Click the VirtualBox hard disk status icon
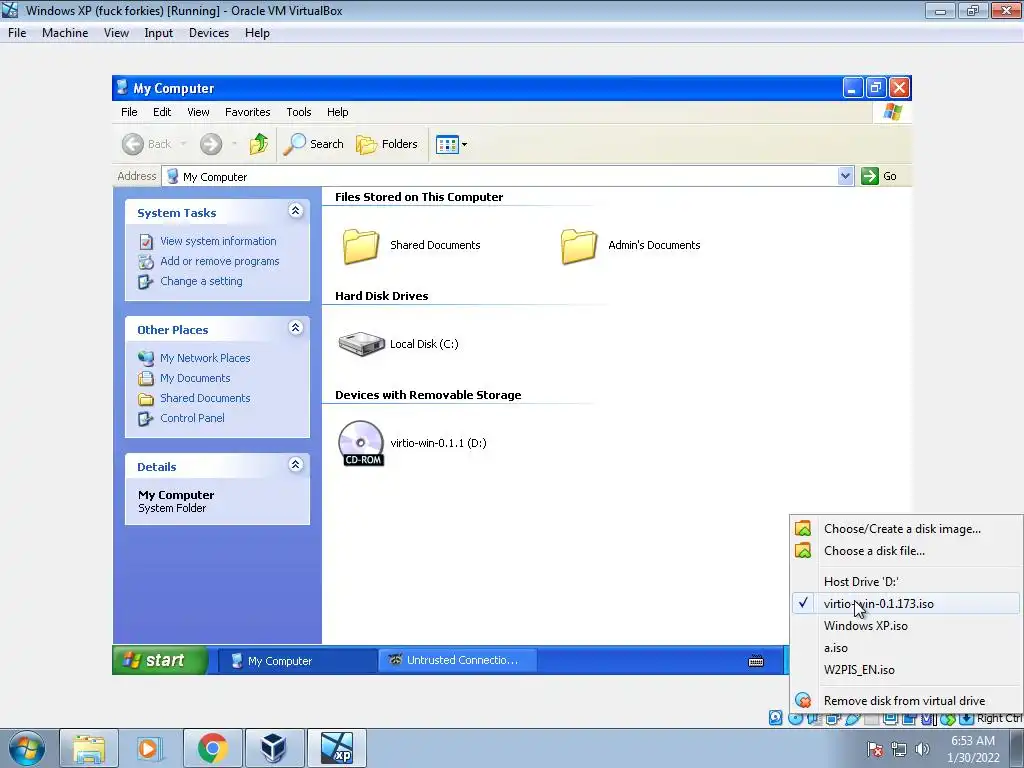The height and width of the screenshot is (768, 1024). point(775,718)
